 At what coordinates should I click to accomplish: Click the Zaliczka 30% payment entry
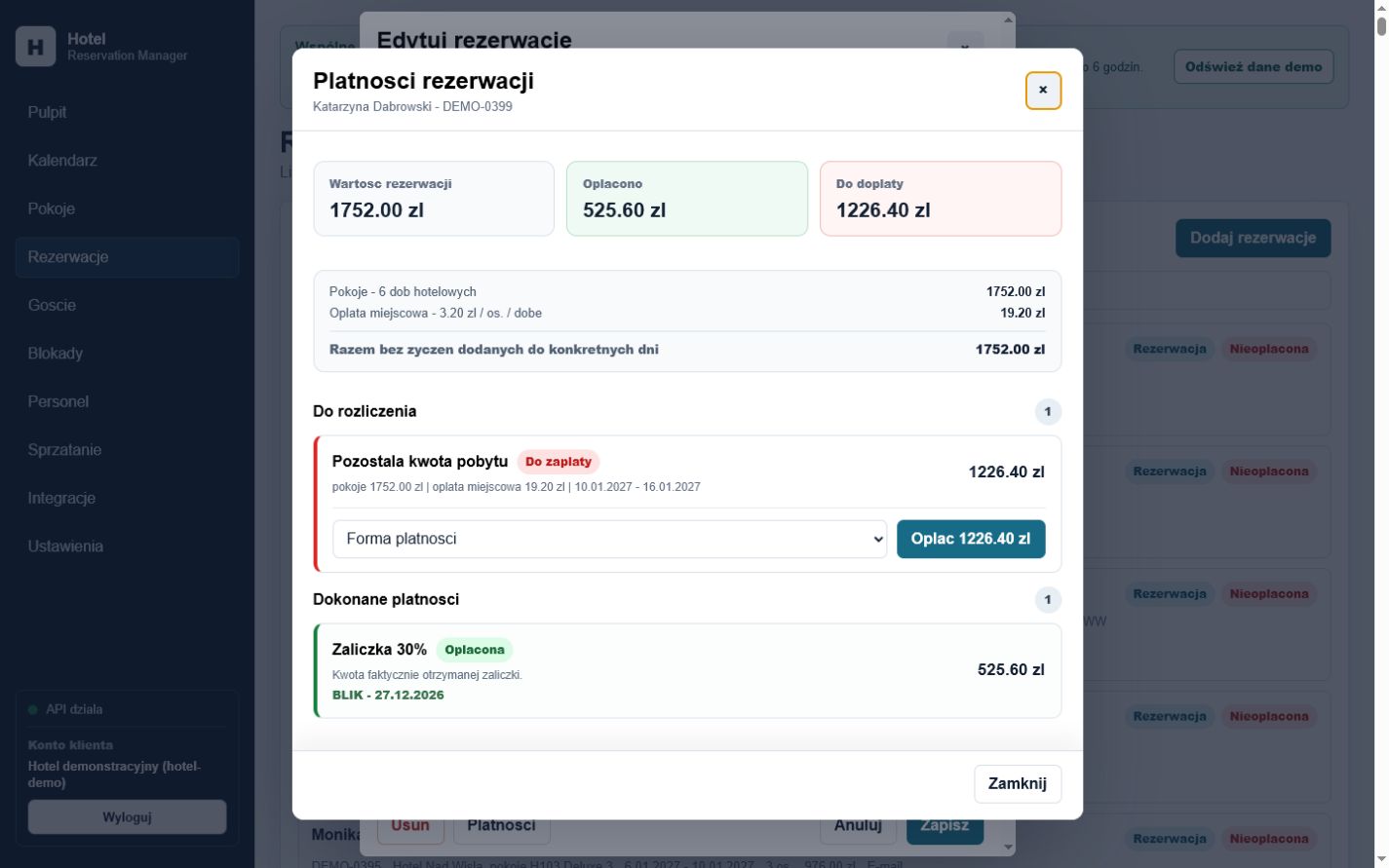click(687, 670)
